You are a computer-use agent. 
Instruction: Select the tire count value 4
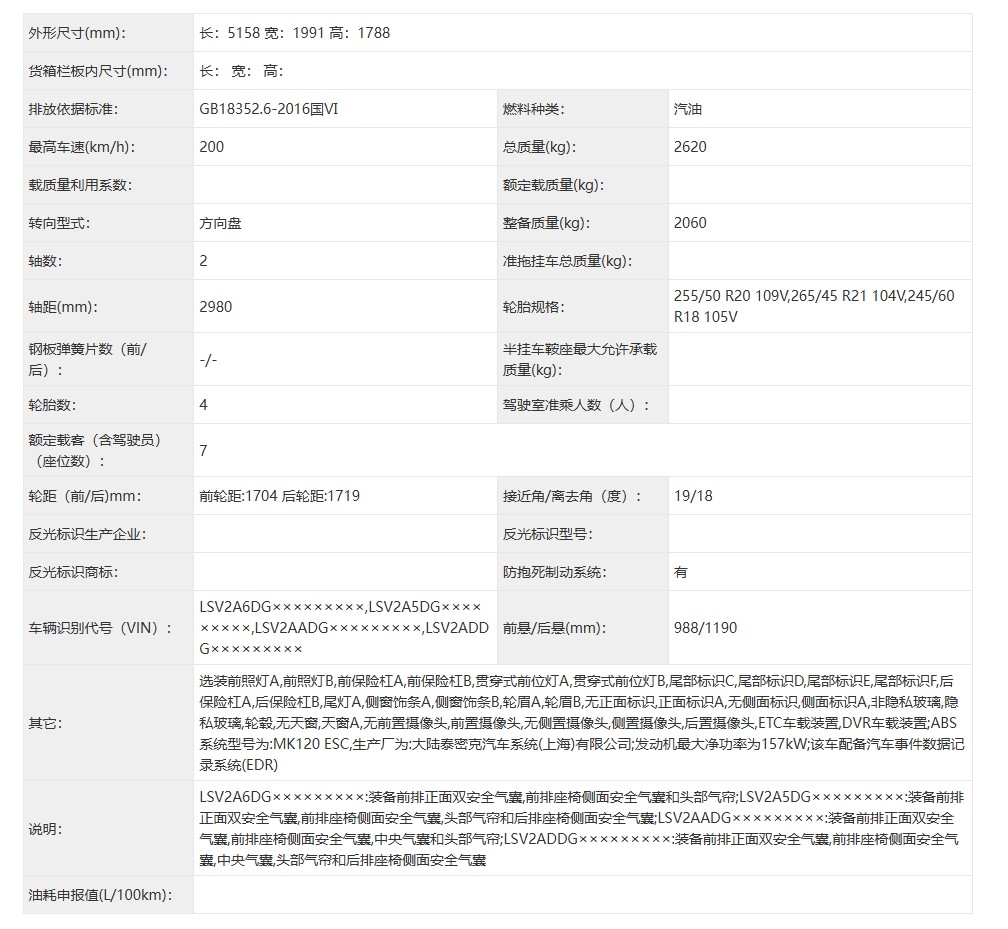click(204, 405)
